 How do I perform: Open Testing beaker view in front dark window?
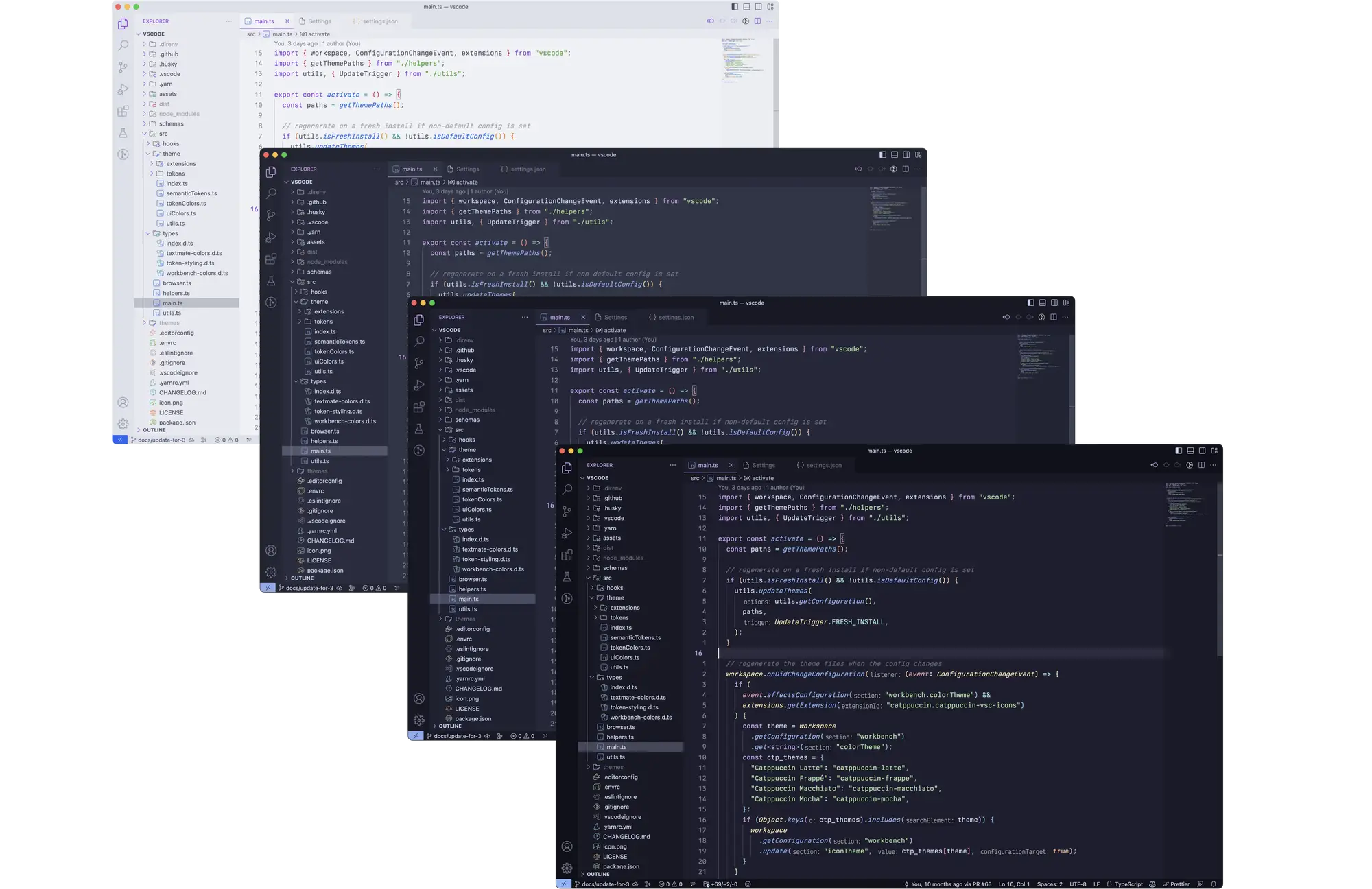coord(567,576)
